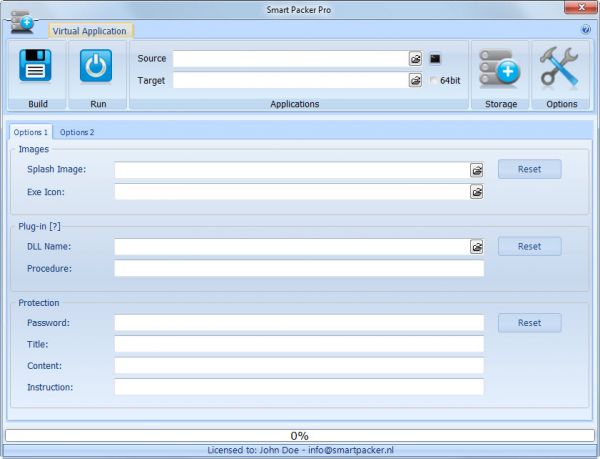Image resolution: width=600 pixels, height=459 pixels.
Task: Focus the Content field
Action: click(299, 366)
